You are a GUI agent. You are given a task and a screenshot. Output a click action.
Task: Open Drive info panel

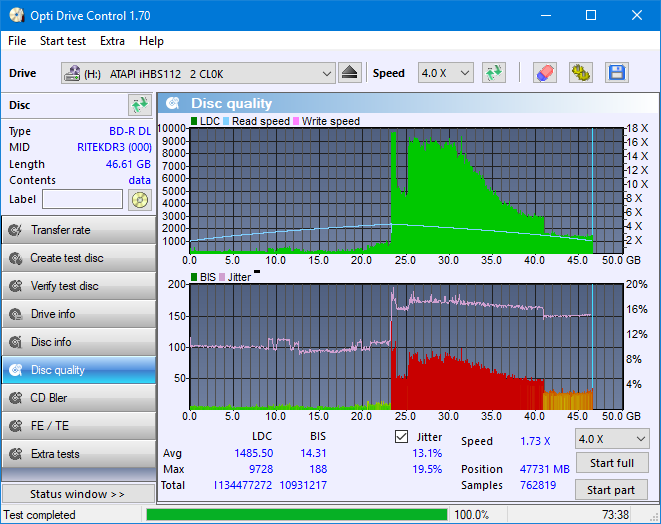click(79, 314)
